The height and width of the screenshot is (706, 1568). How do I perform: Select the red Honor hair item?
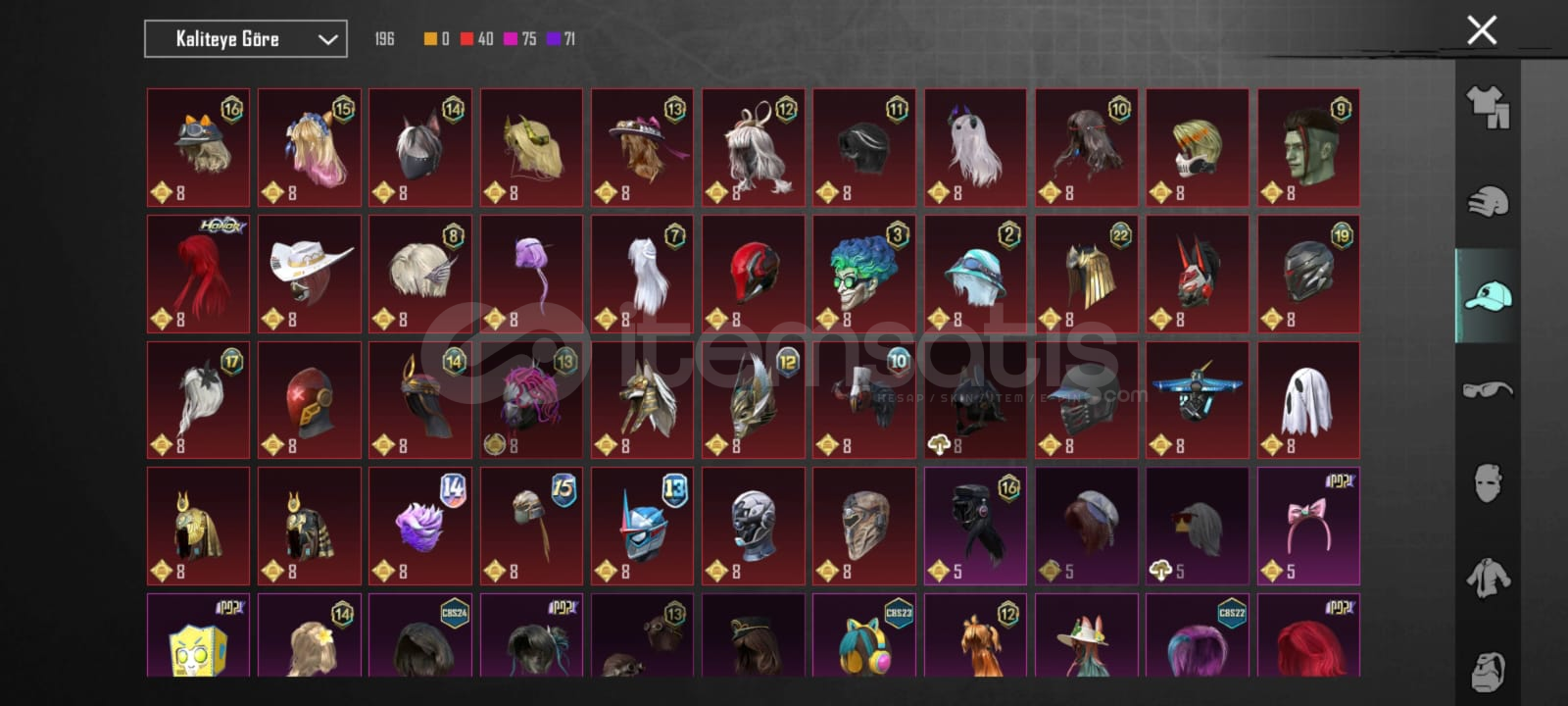pos(198,274)
